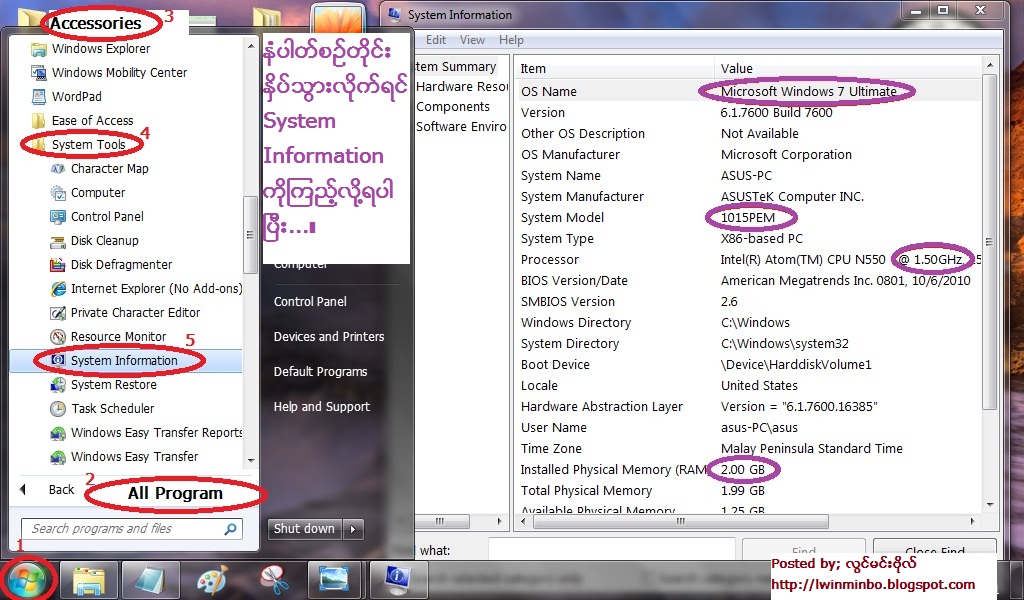Click Start menu list scroll down arrow
Viewport: 1024px width, 600px height.
pos(251,461)
